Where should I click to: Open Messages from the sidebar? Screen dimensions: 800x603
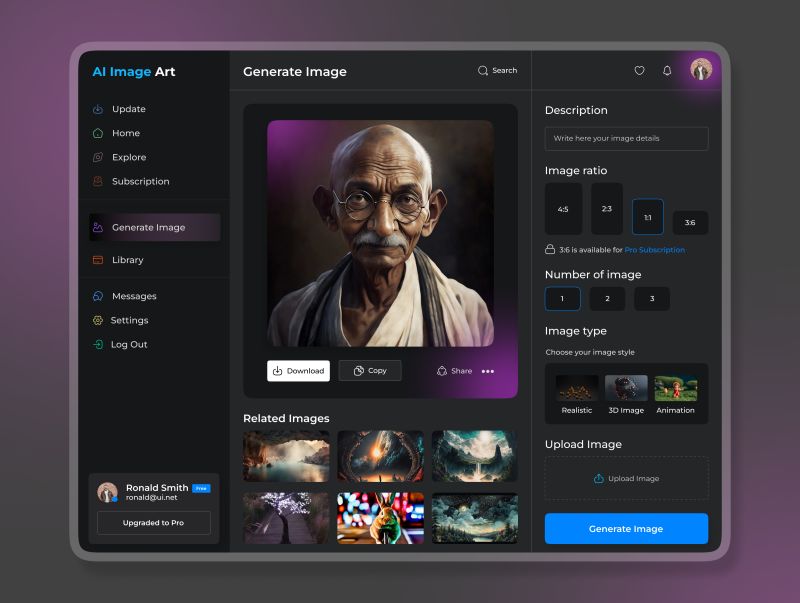point(133,296)
